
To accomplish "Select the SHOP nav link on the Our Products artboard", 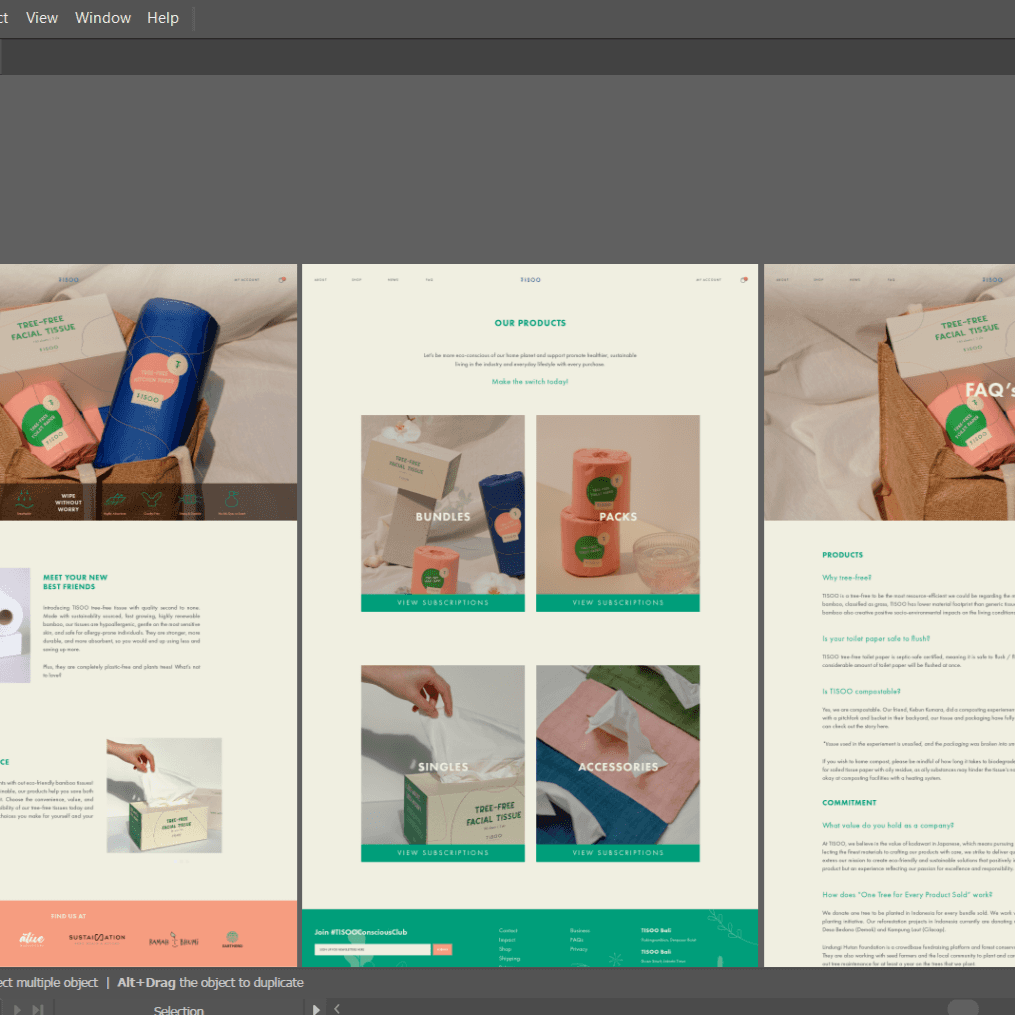I will (x=356, y=280).
